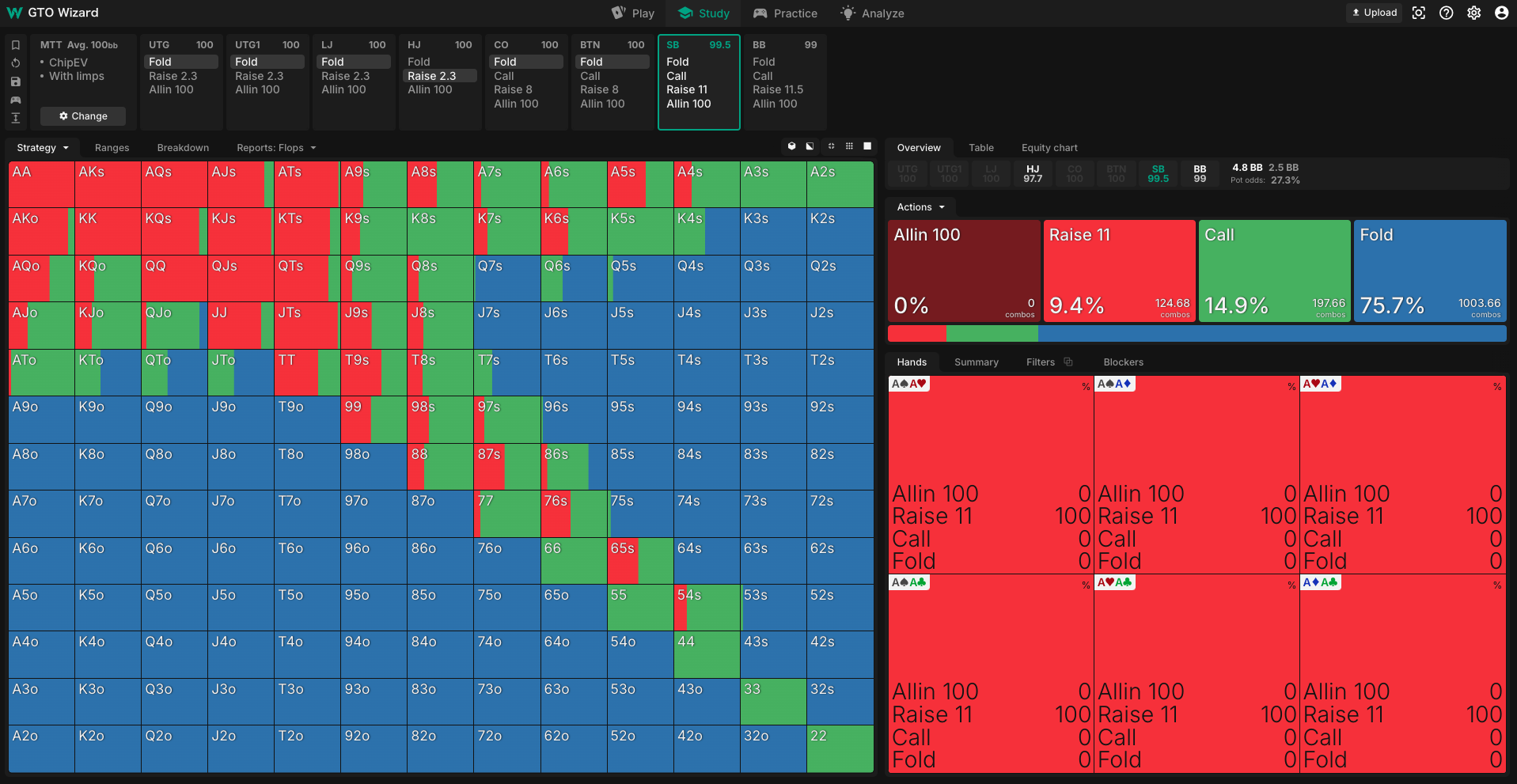
Task: Click the crosshair grid view icon
Action: [x=831, y=146]
